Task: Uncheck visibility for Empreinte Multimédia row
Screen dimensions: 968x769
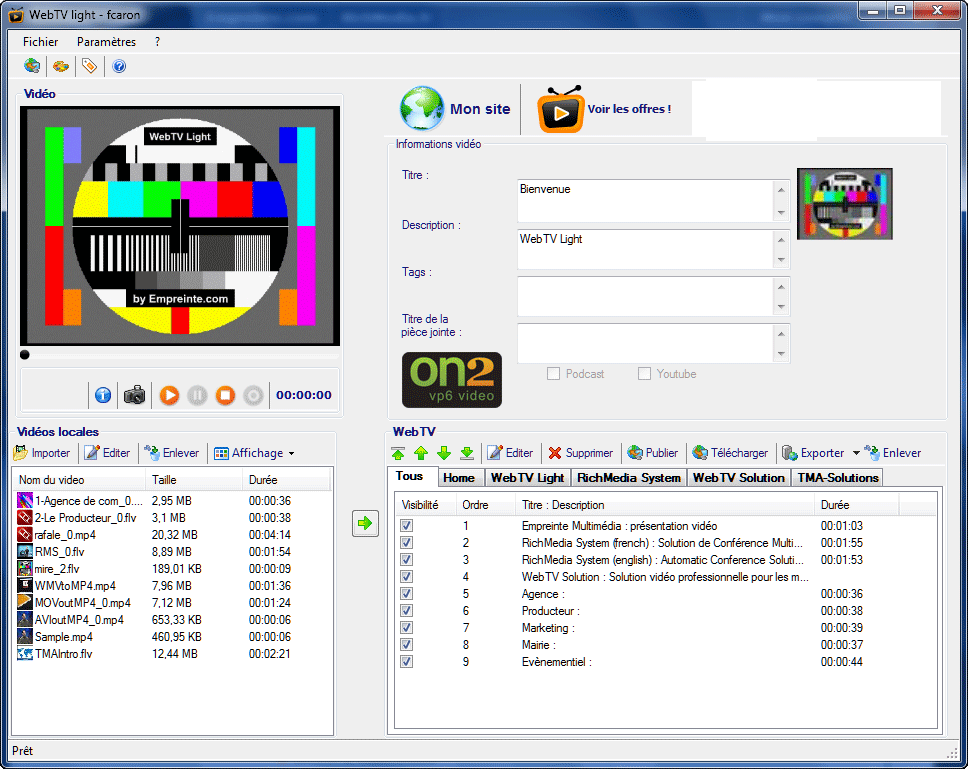Action: click(x=407, y=526)
